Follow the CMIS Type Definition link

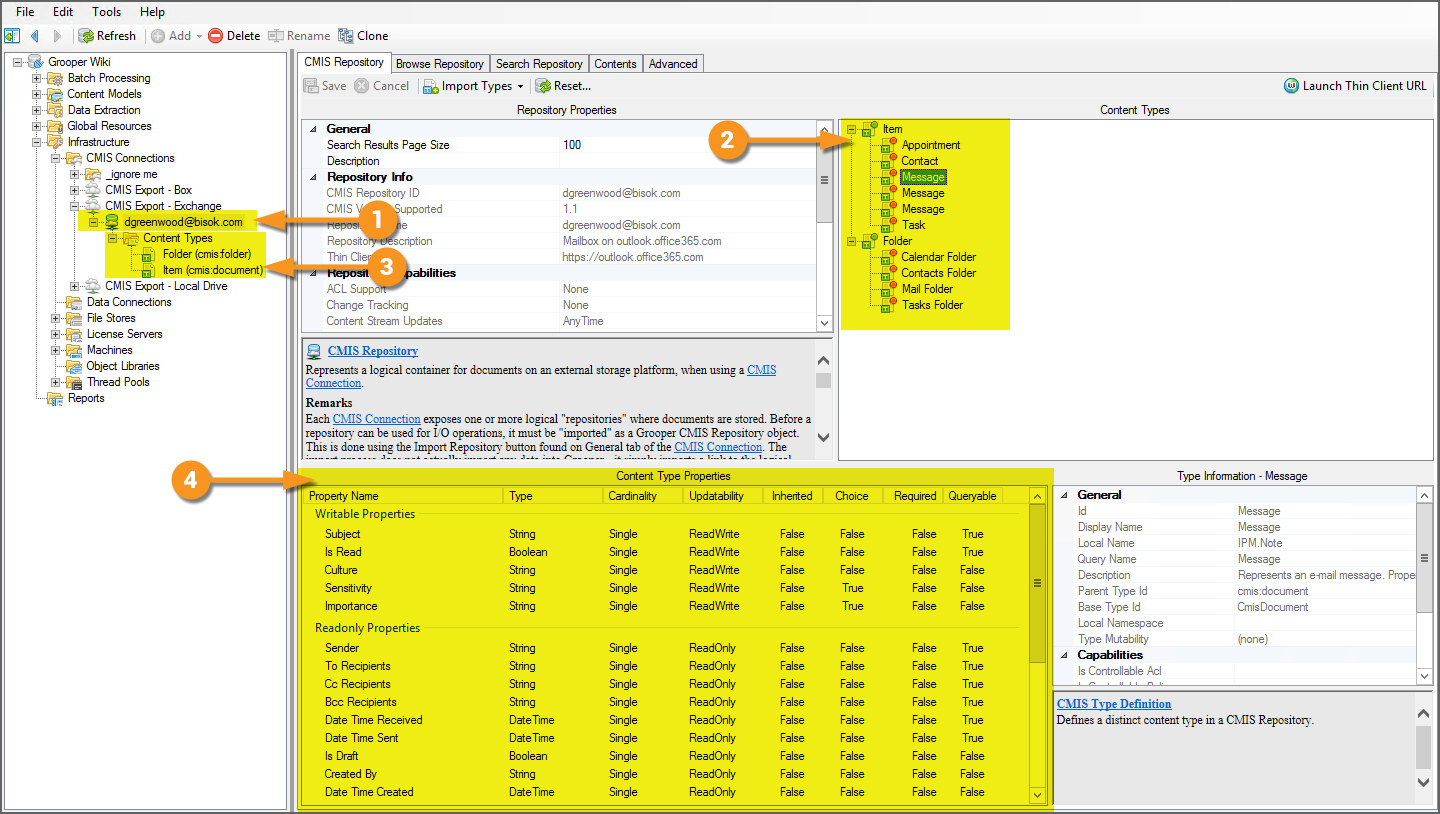[1113, 704]
